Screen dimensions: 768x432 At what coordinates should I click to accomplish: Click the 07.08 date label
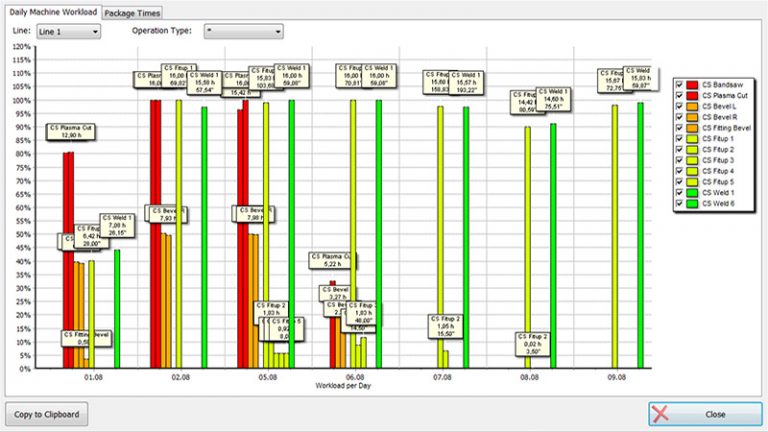(442, 377)
